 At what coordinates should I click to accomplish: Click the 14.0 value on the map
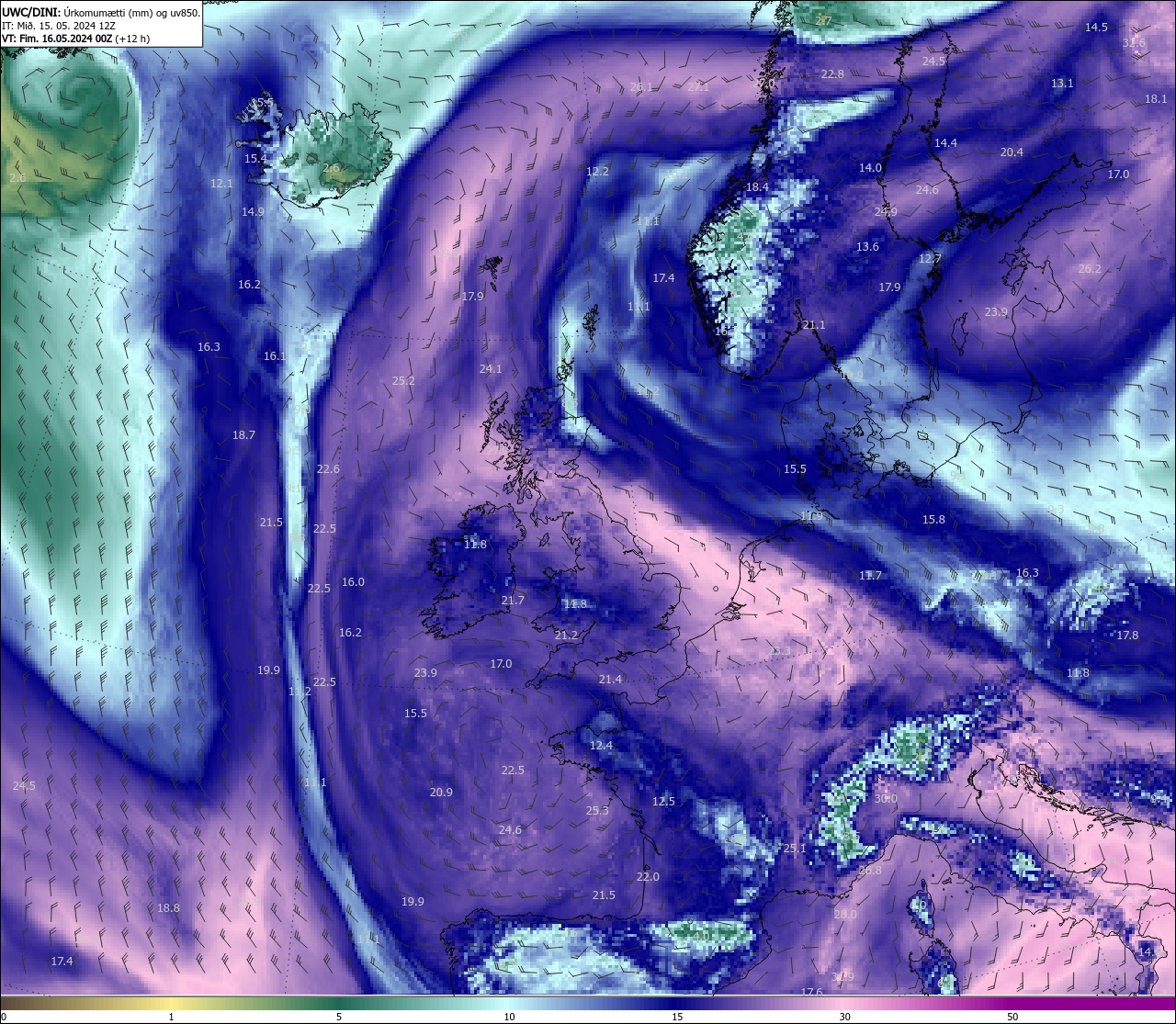coord(870,168)
